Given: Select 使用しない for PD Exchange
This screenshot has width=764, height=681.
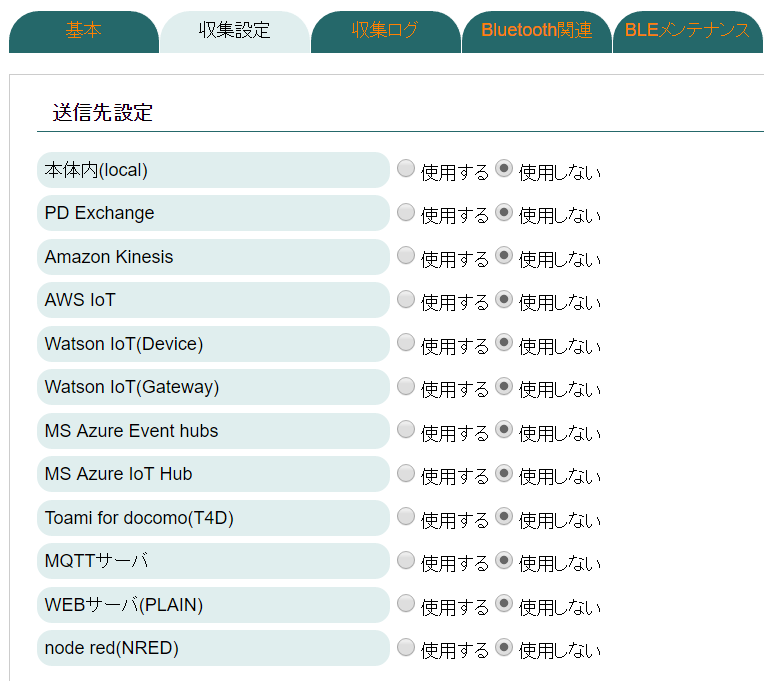Looking at the screenshot, I should [504, 212].
